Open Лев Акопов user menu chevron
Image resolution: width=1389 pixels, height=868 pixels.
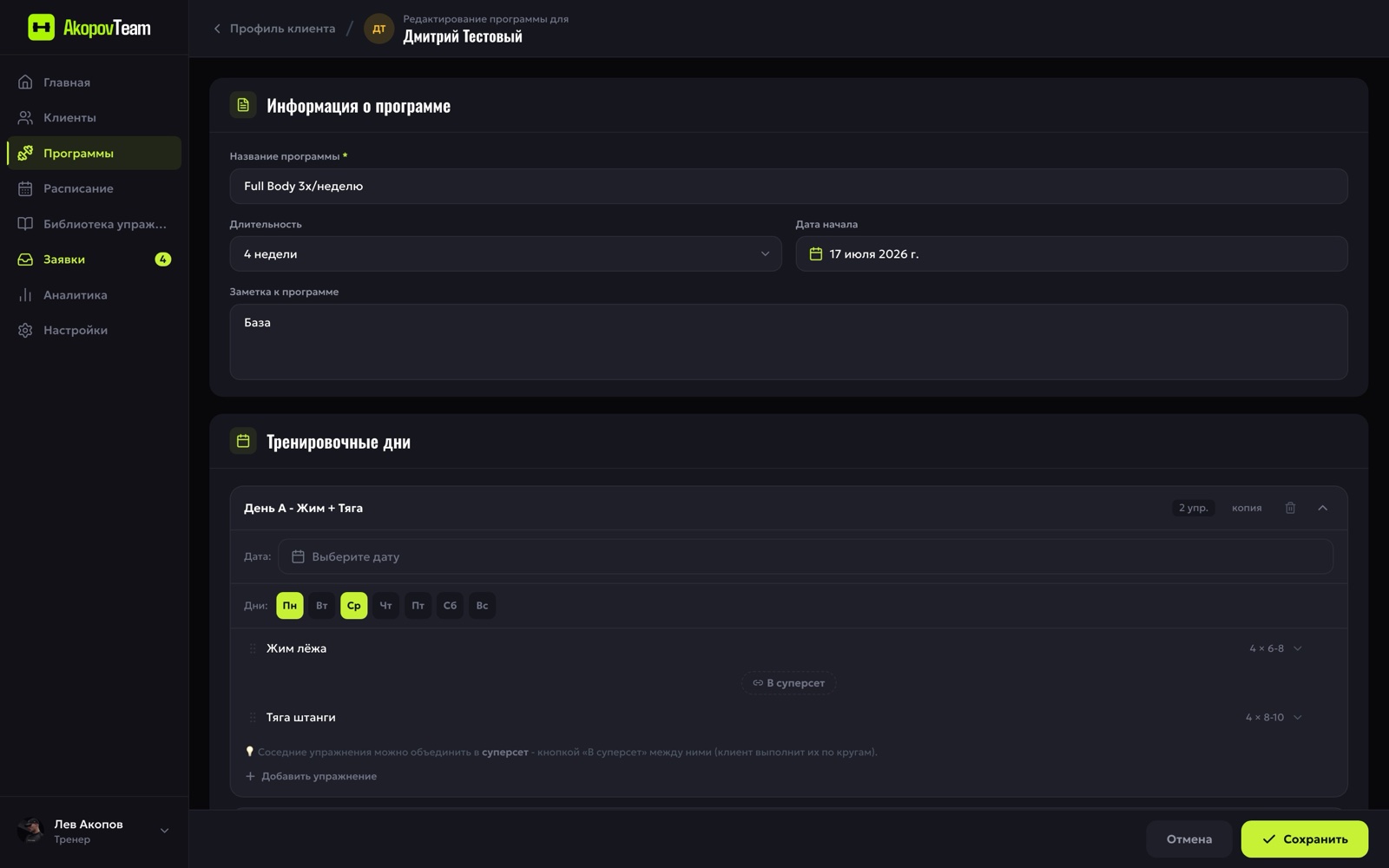165,831
